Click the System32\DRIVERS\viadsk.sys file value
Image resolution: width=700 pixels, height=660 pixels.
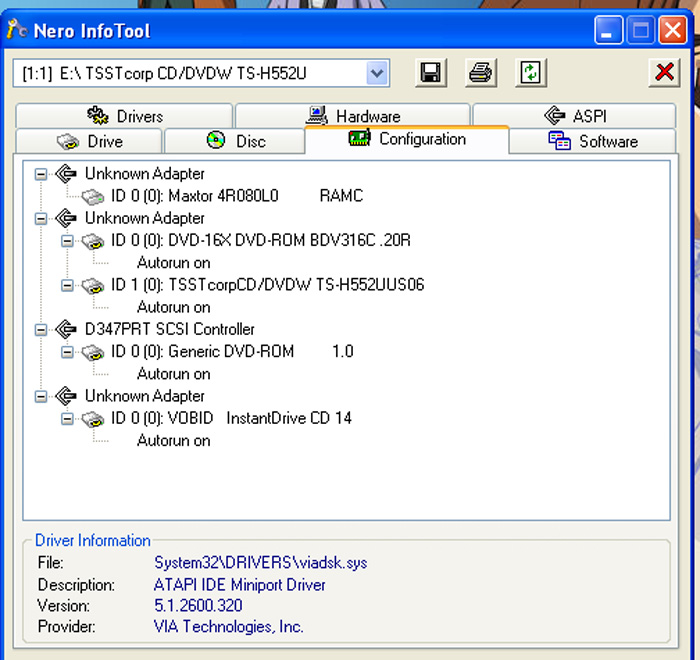click(x=261, y=563)
